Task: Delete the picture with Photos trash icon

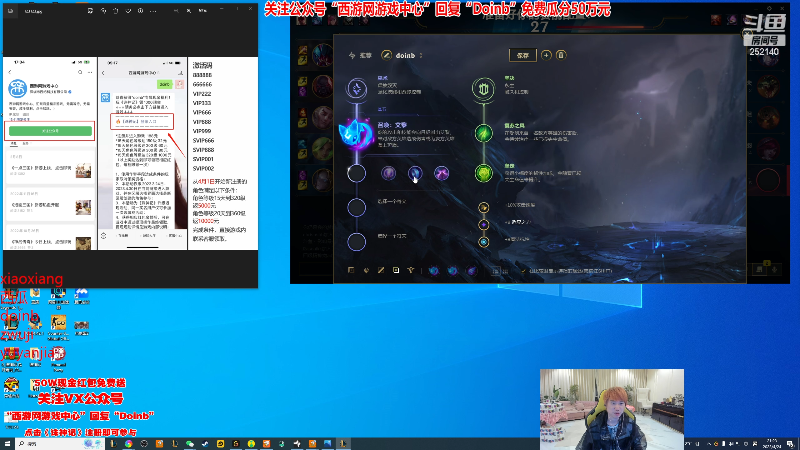Action: point(116,10)
